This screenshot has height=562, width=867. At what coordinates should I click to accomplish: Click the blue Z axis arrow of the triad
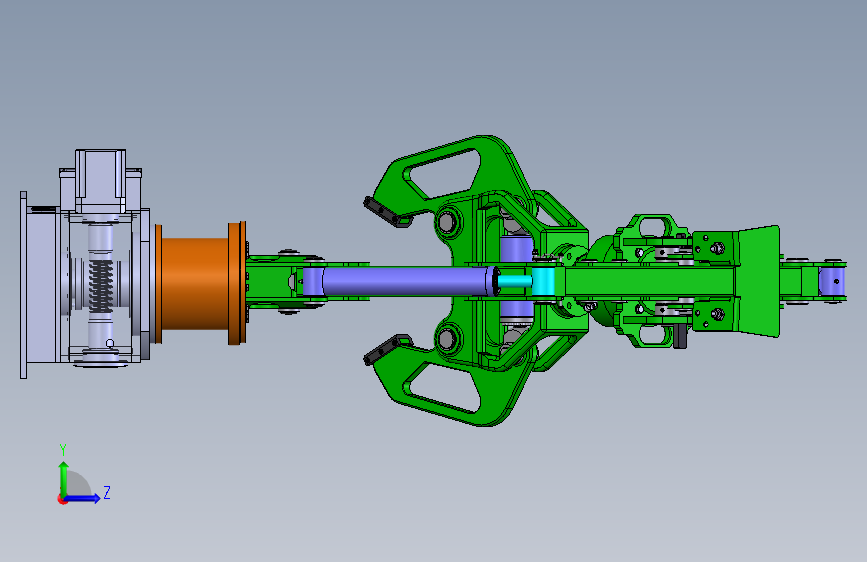pyautogui.click(x=83, y=498)
